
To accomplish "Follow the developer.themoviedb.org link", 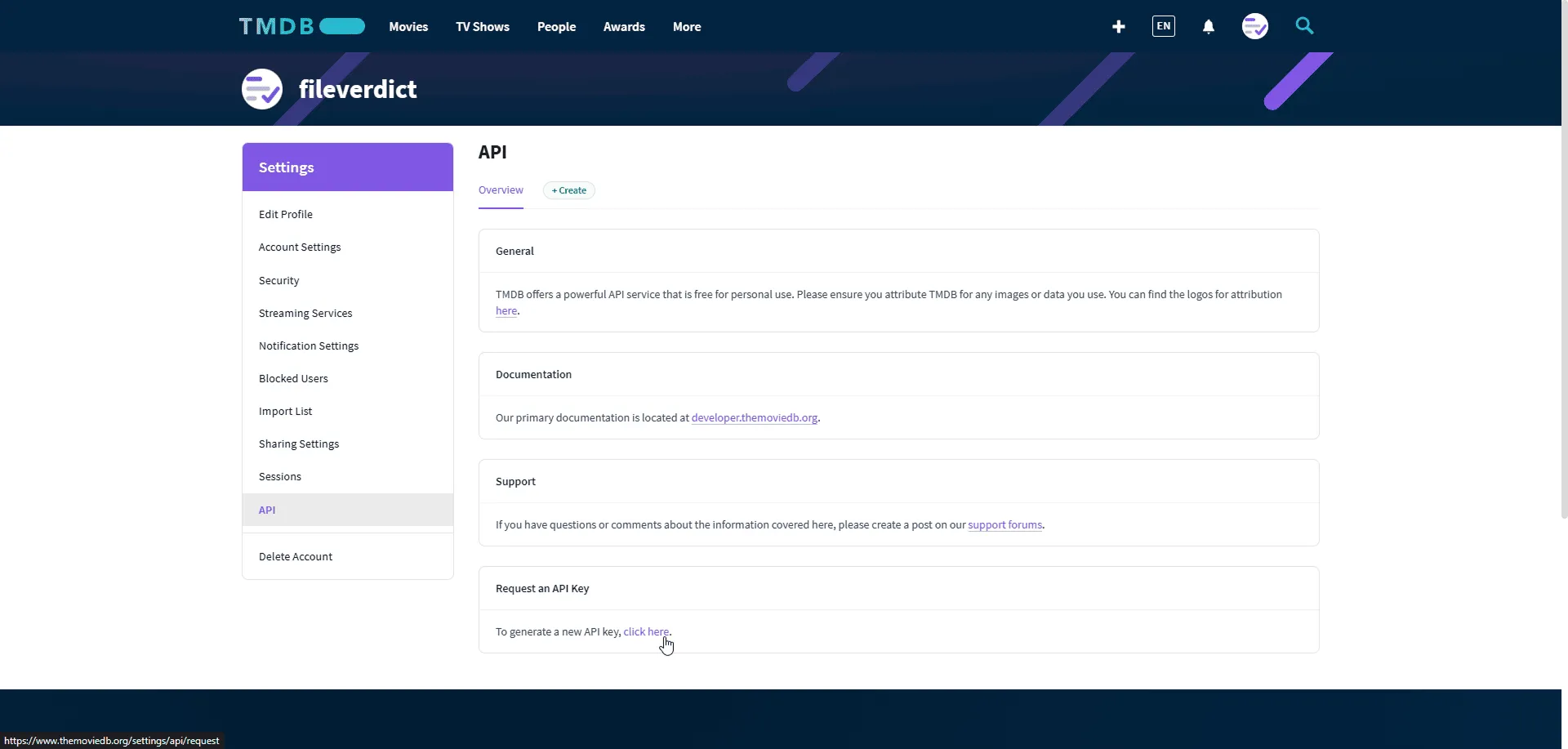I will pyautogui.click(x=755, y=417).
